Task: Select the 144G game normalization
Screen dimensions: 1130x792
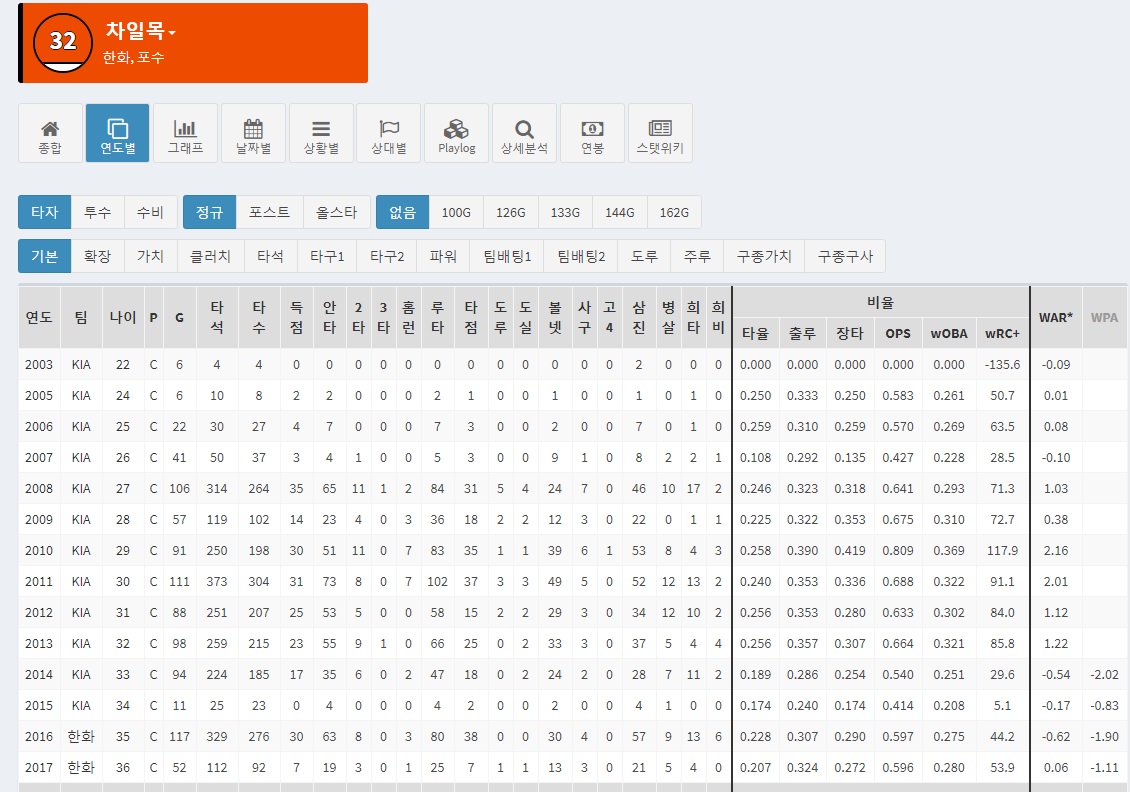Action: [619, 212]
